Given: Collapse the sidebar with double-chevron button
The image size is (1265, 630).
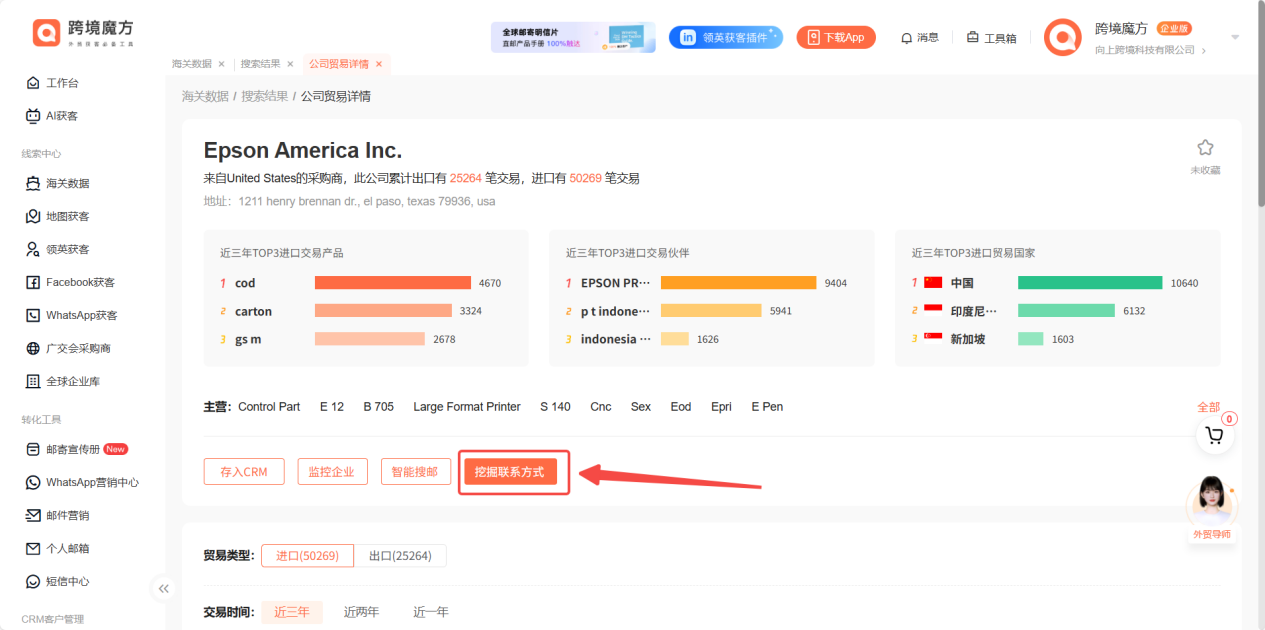Looking at the screenshot, I should point(164,589).
